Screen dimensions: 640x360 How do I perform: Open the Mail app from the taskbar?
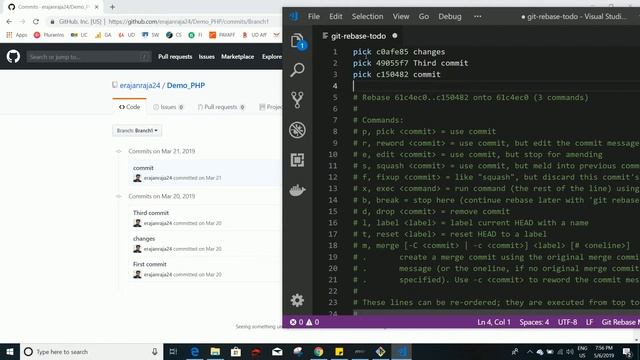coord(277,352)
